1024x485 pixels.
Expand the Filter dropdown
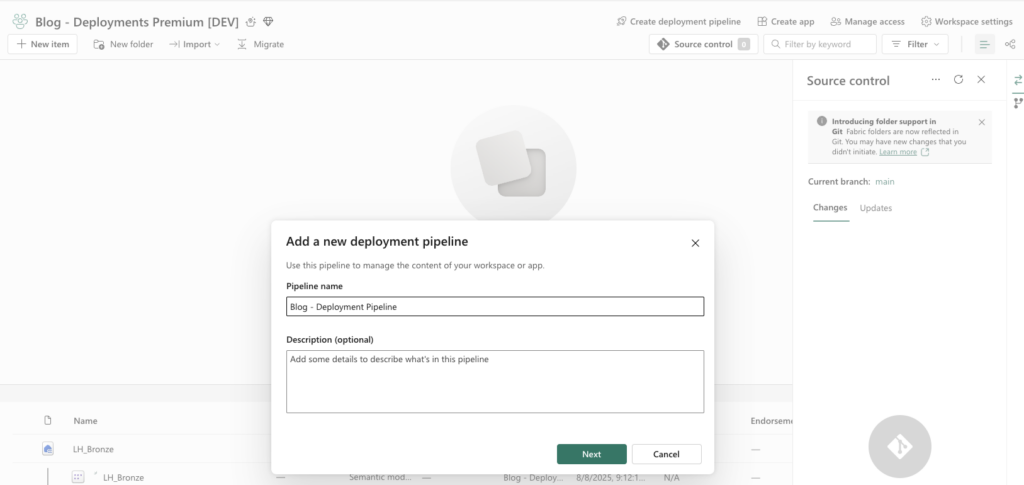(x=916, y=44)
